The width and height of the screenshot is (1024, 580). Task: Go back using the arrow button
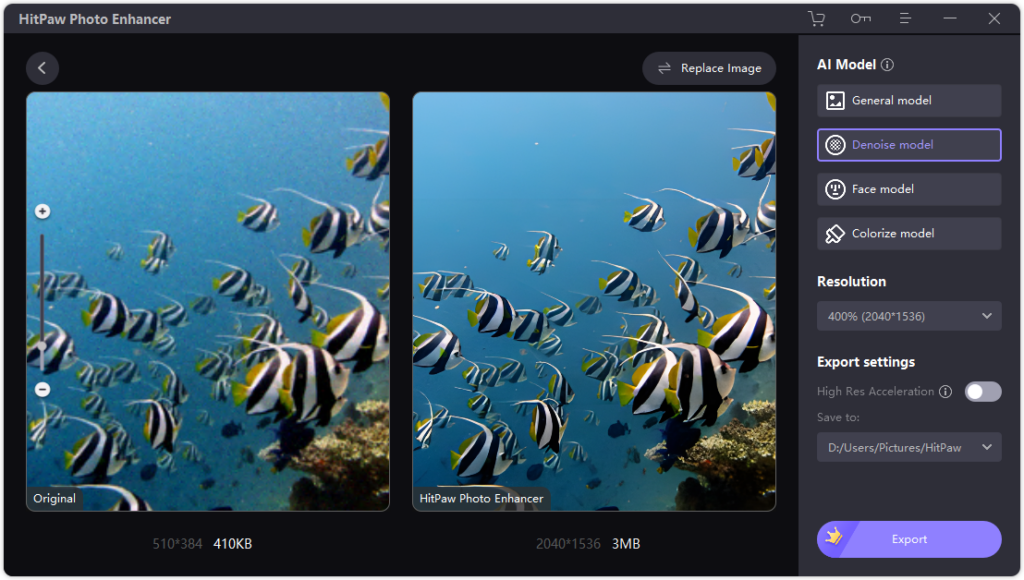point(42,68)
